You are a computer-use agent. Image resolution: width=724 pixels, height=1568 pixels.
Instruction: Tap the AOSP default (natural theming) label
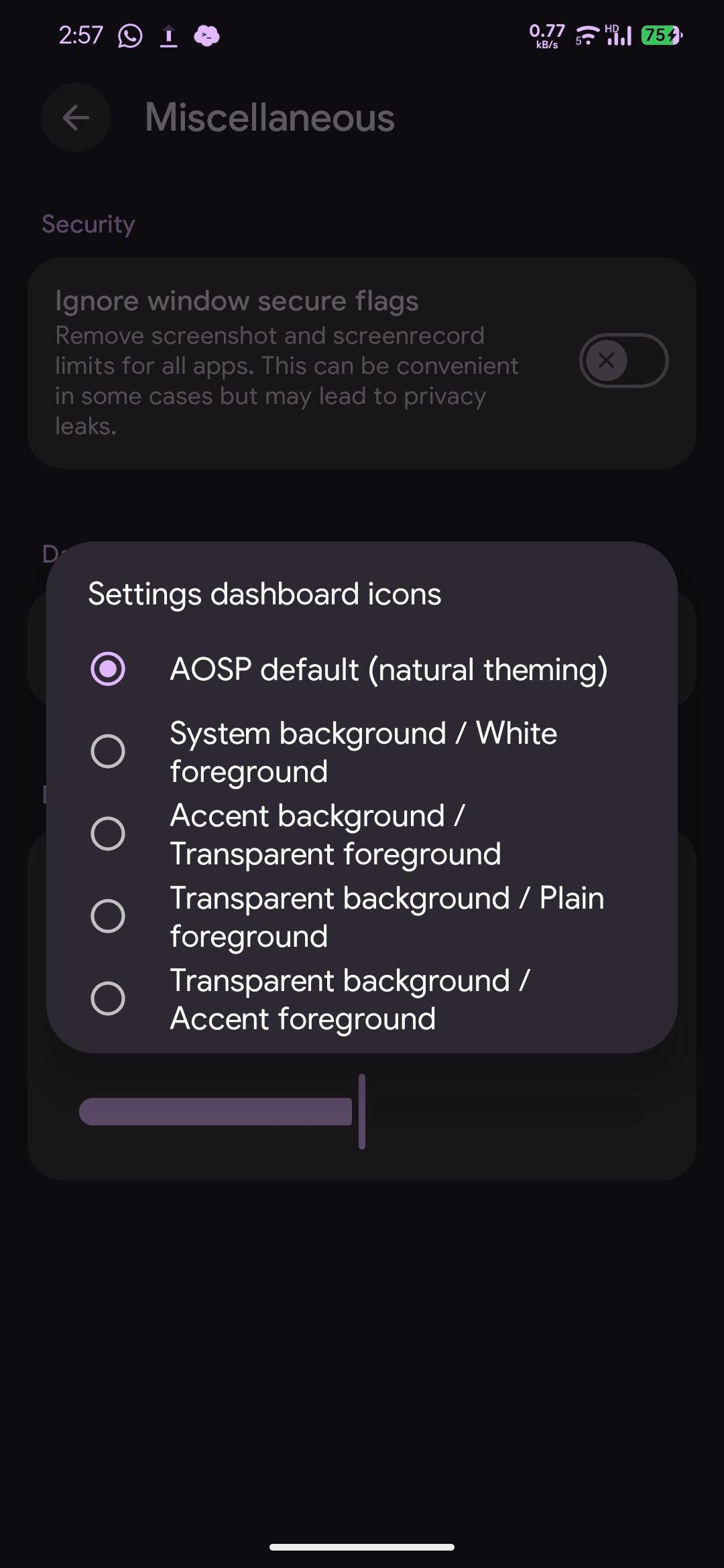pos(389,669)
